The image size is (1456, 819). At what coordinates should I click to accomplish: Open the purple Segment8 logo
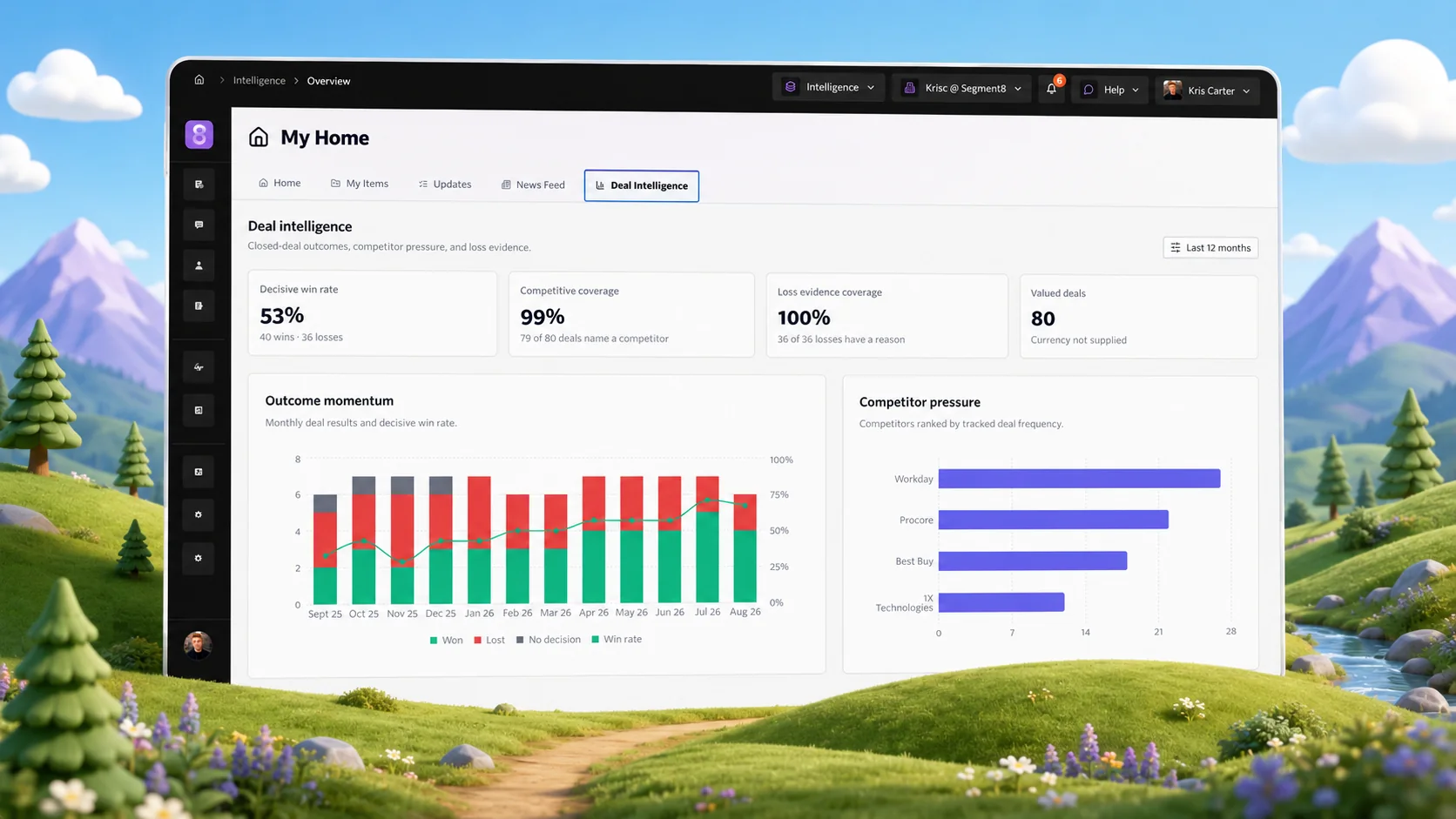point(199,135)
